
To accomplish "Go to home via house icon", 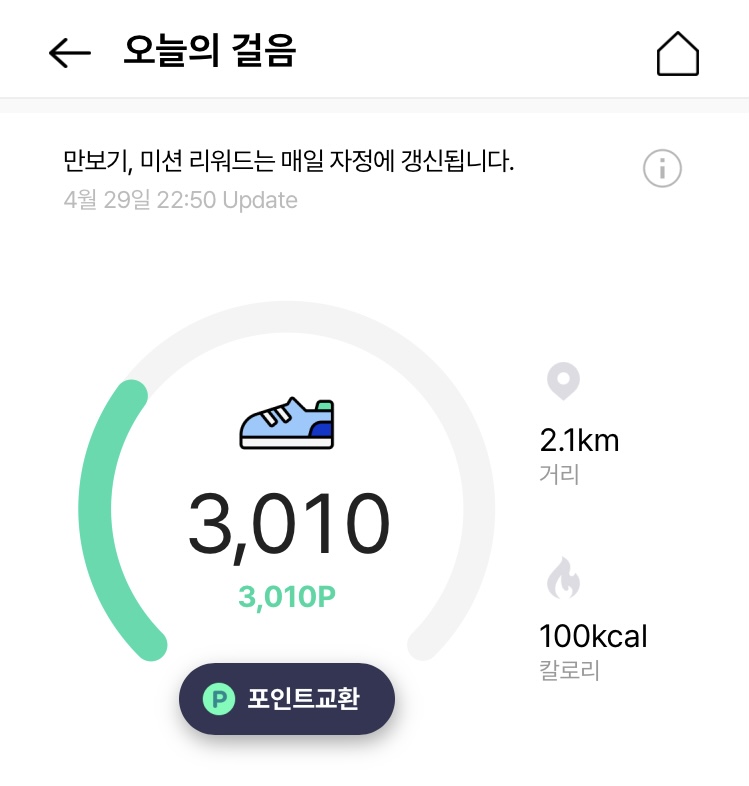I will (677, 53).
